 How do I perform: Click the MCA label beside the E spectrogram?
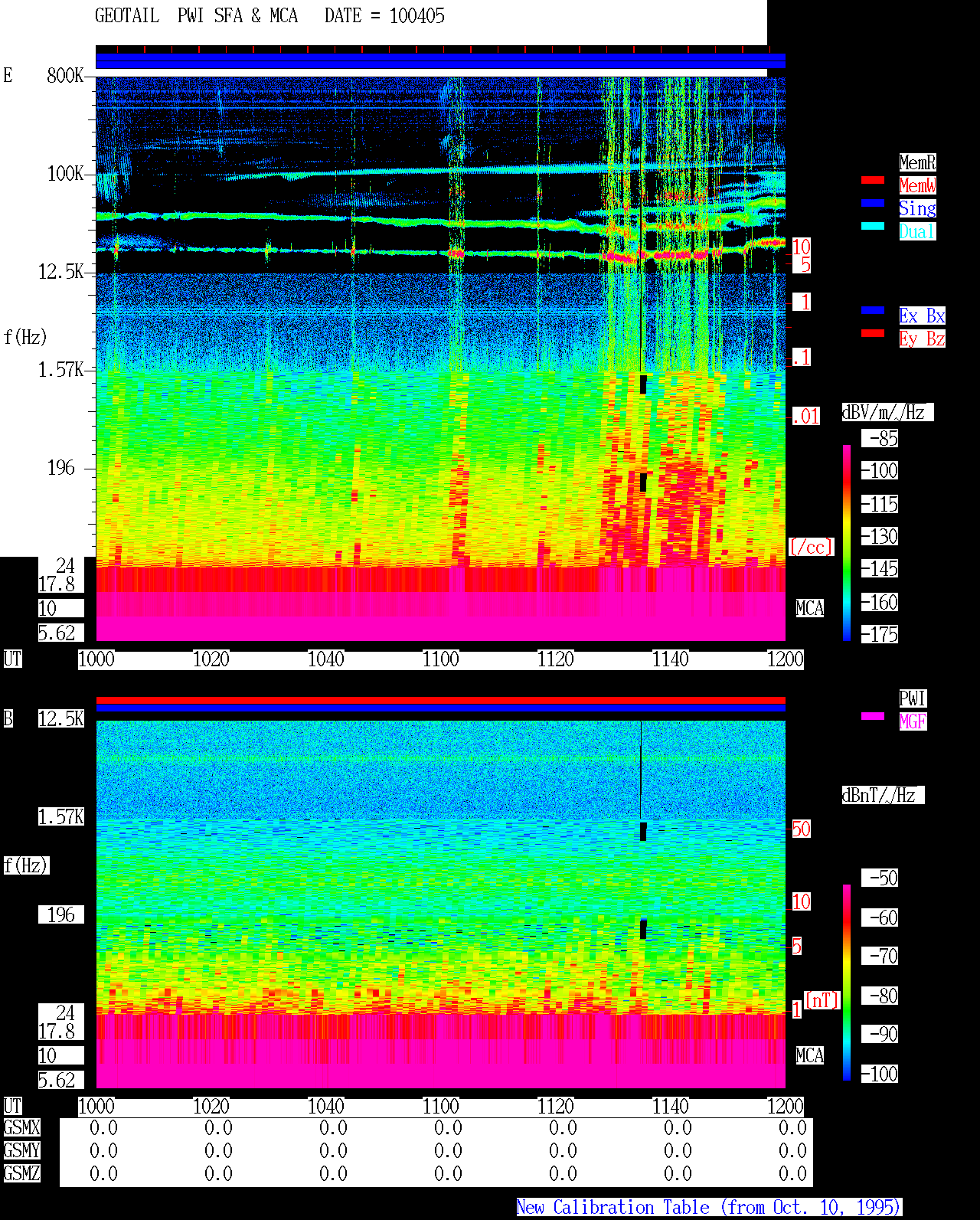click(x=810, y=608)
